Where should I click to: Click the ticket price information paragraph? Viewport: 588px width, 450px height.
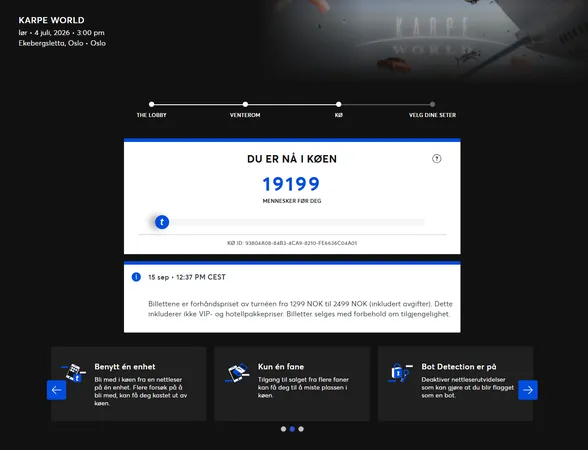(300, 309)
